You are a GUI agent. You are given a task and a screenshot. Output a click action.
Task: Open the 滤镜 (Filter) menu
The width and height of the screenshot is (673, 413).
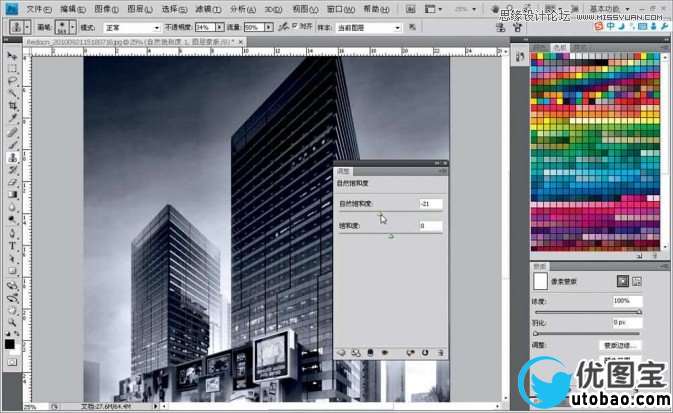(208, 9)
